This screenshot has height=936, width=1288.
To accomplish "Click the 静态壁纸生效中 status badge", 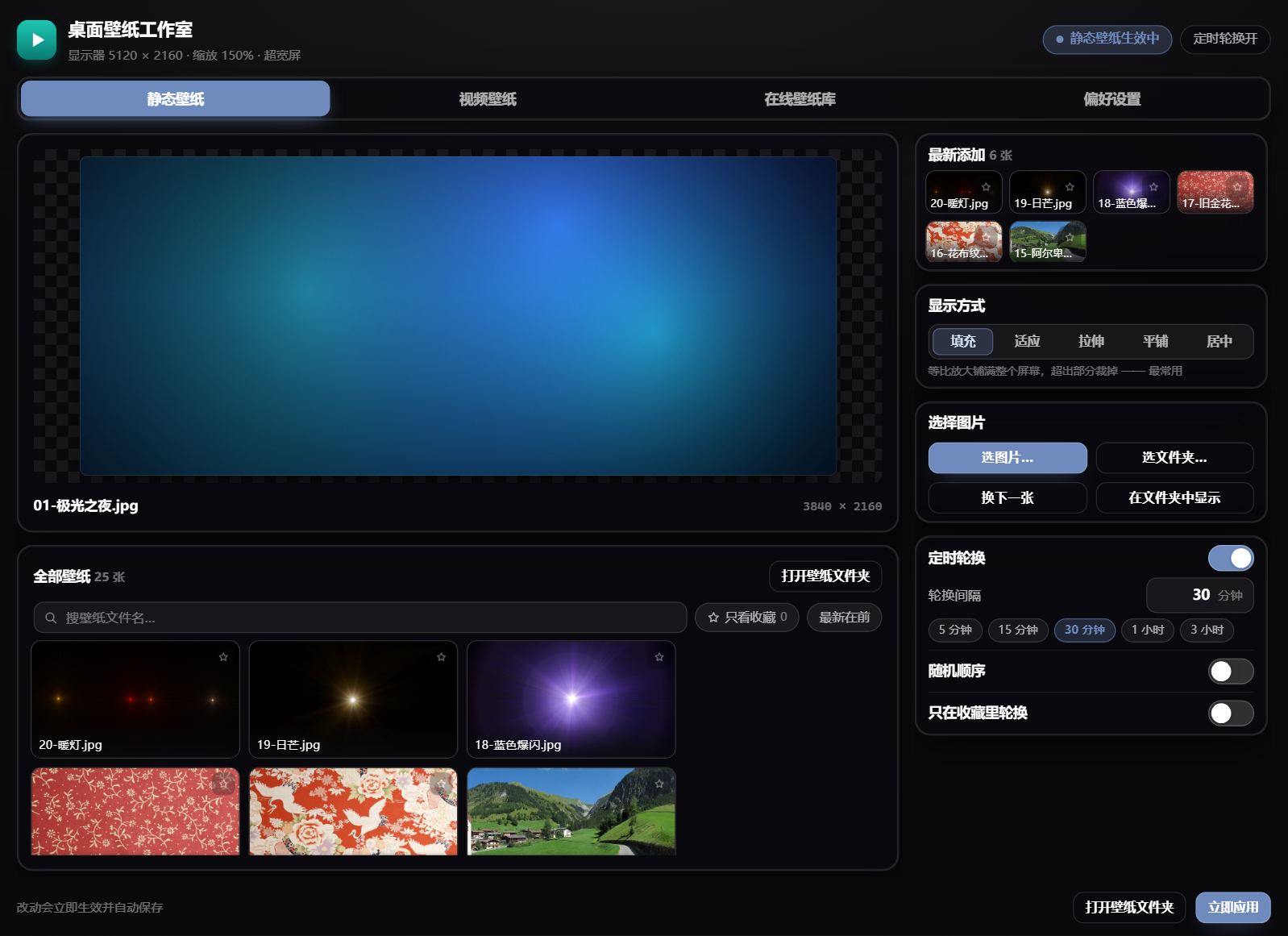I will [x=1107, y=39].
